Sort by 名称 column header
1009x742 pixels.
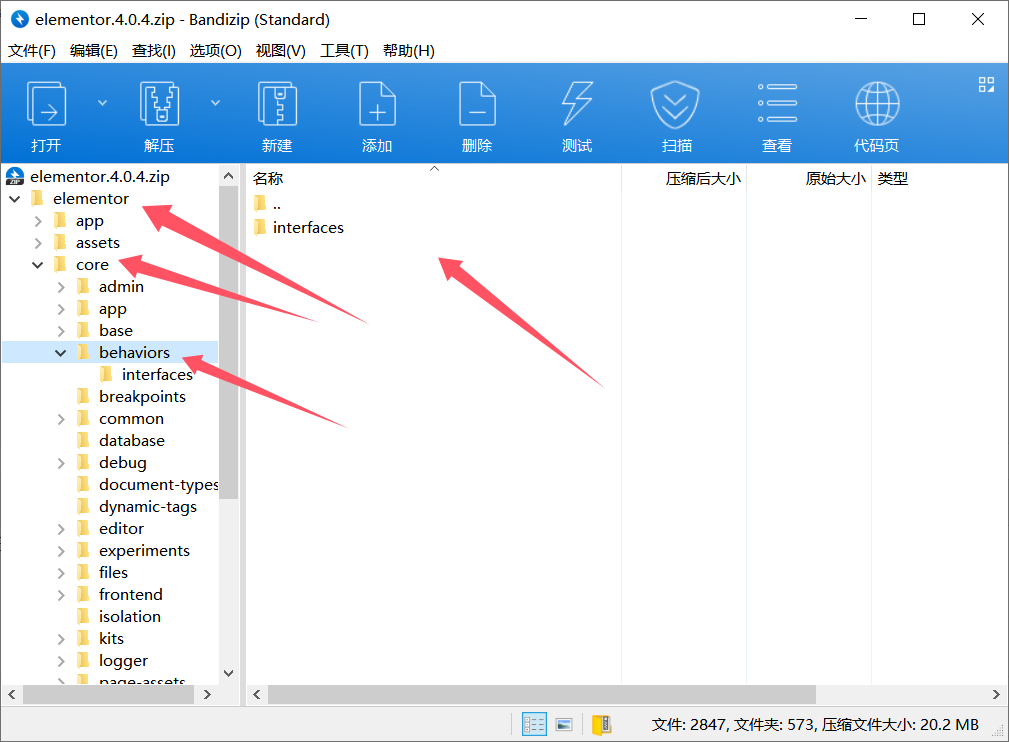268,179
